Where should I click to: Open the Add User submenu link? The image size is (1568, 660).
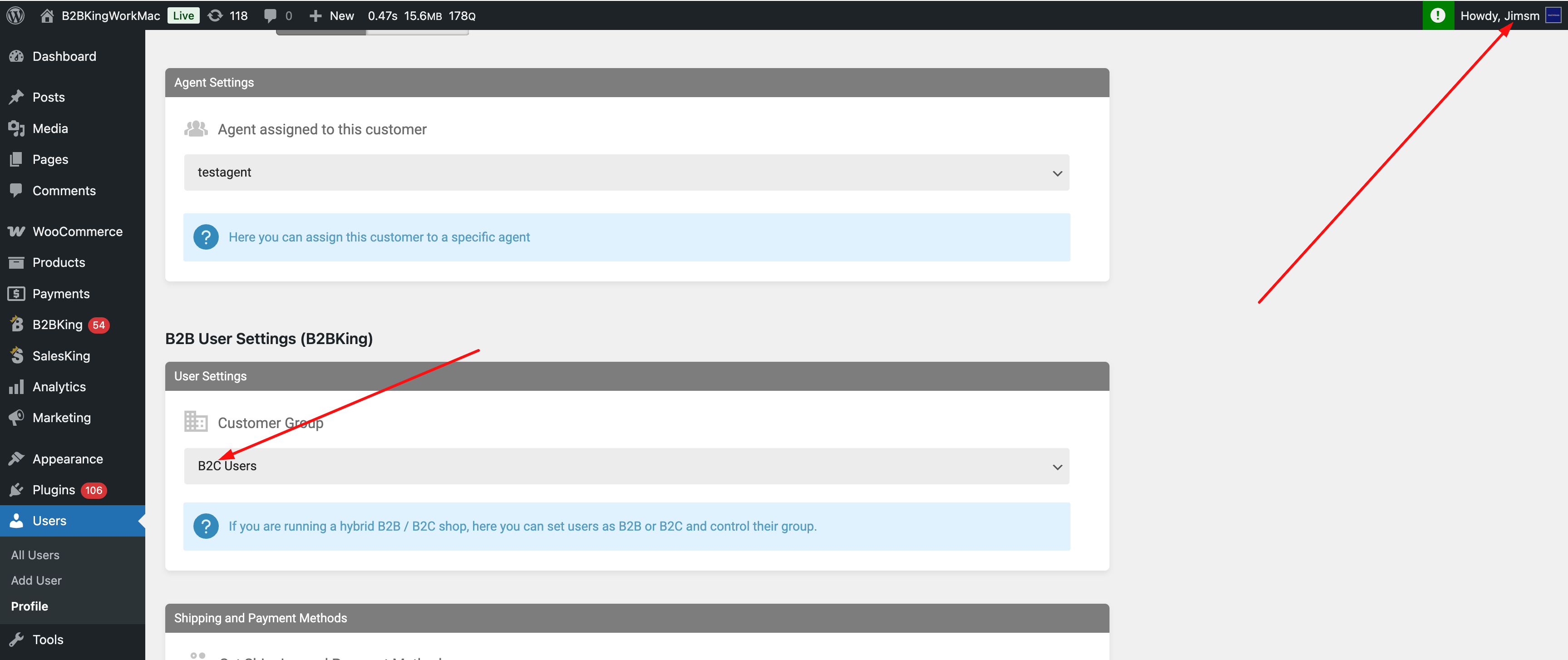pyautogui.click(x=36, y=580)
